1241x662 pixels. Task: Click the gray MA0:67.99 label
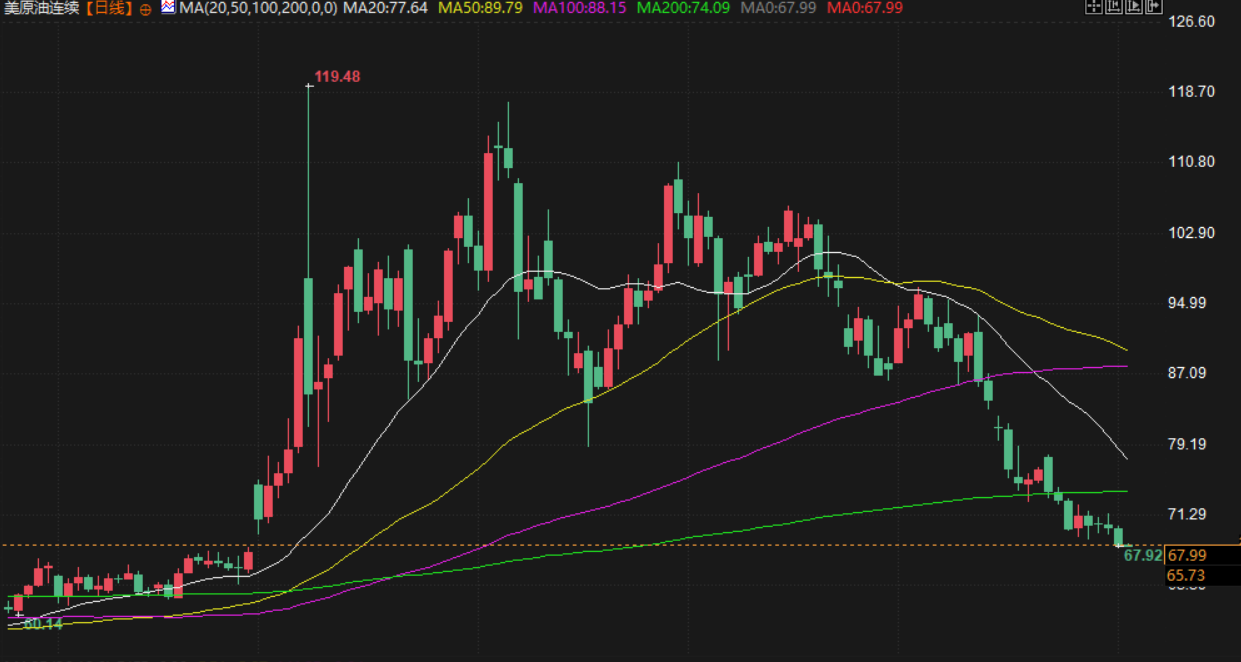coord(778,8)
